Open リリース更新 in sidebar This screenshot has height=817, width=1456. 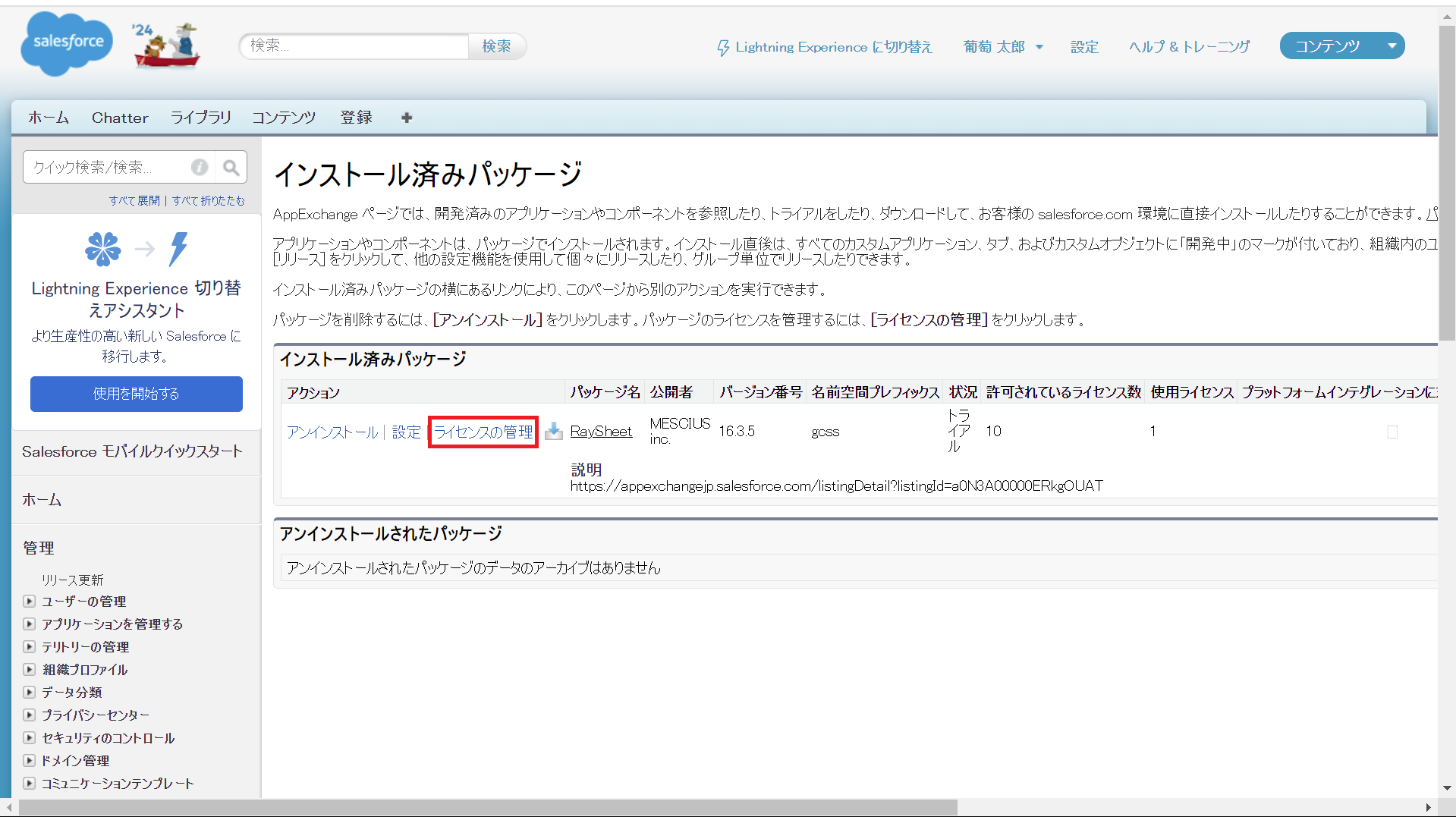(x=72, y=580)
